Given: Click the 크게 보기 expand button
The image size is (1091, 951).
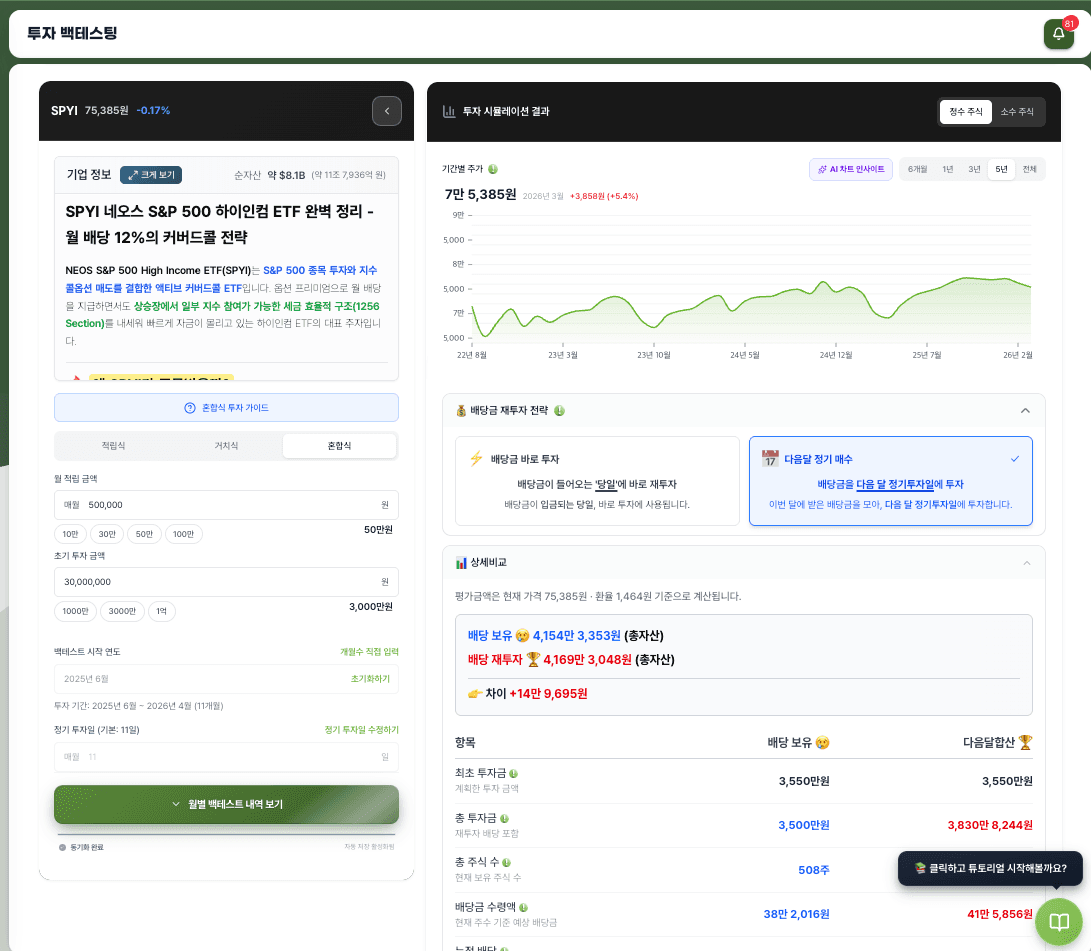Looking at the screenshot, I should click(x=151, y=175).
